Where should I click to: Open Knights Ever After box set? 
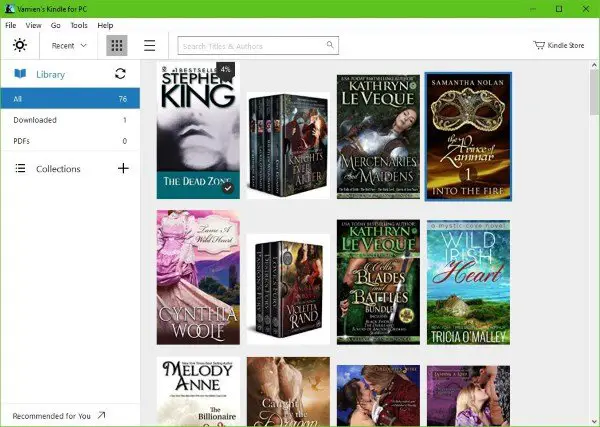[x=288, y=145]
